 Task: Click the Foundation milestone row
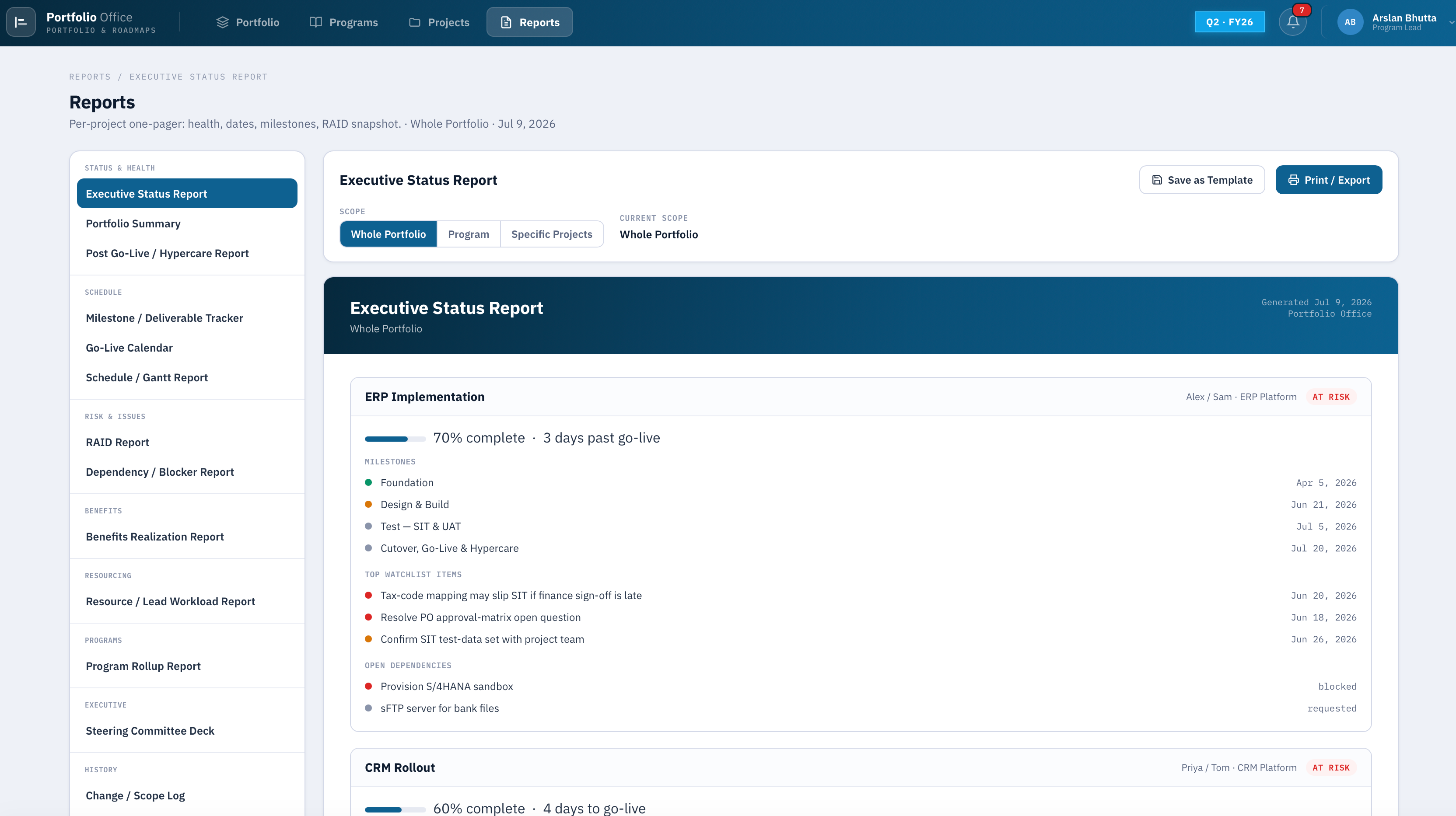pyautogui.click(x=860, y=483)
